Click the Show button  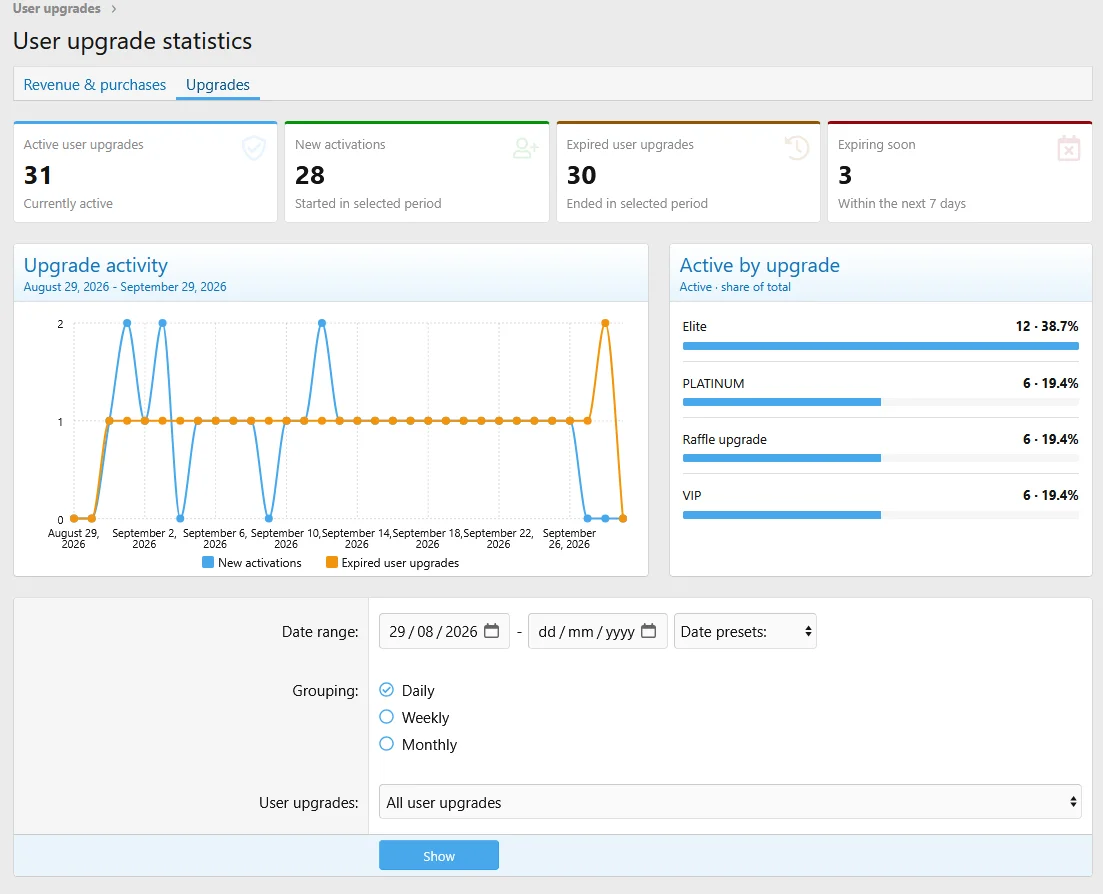439,855
